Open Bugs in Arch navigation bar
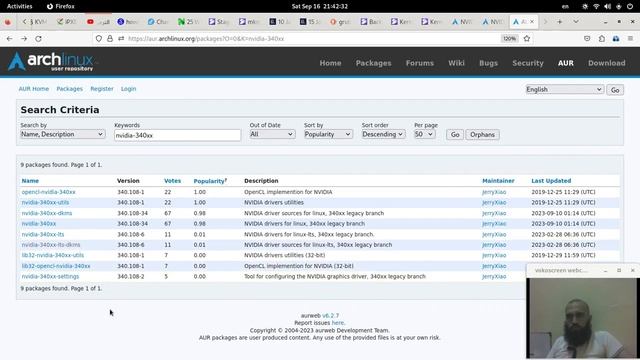This screenshot has height=360, width=640. pyautogui.click(x=488, y=63)
